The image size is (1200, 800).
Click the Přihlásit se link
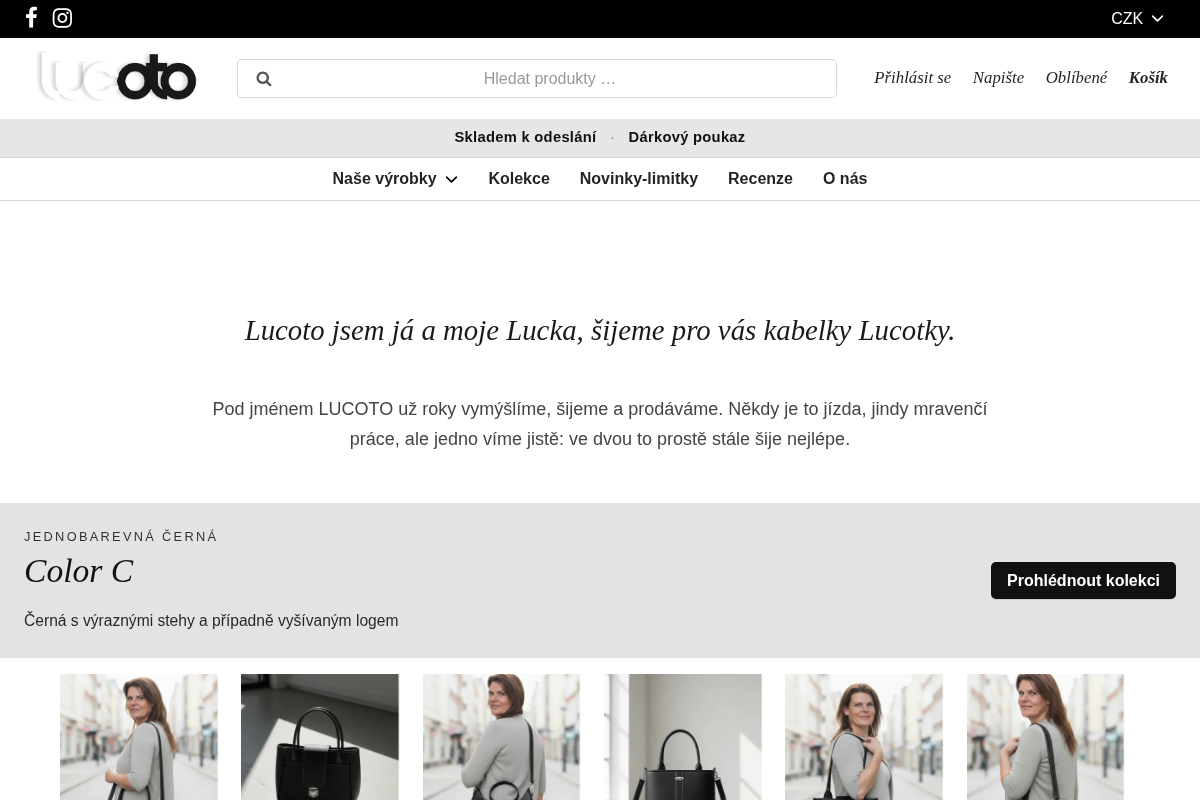pos(912,78)
